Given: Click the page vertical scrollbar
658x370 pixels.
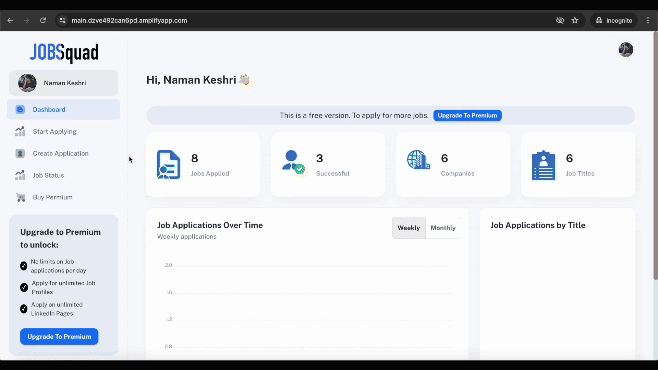Looking at the screenshot, I should pos(655,155).
